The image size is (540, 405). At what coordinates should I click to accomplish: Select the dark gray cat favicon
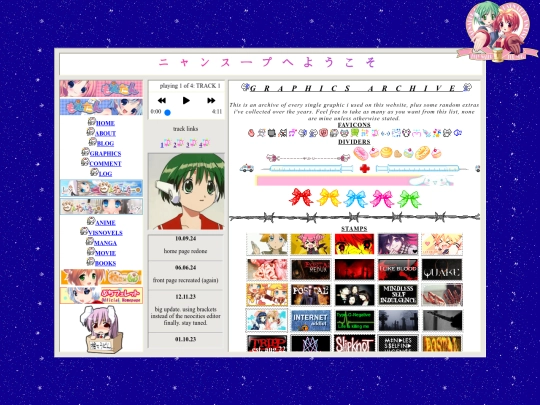pyautogui.click(x=272, y=133)
